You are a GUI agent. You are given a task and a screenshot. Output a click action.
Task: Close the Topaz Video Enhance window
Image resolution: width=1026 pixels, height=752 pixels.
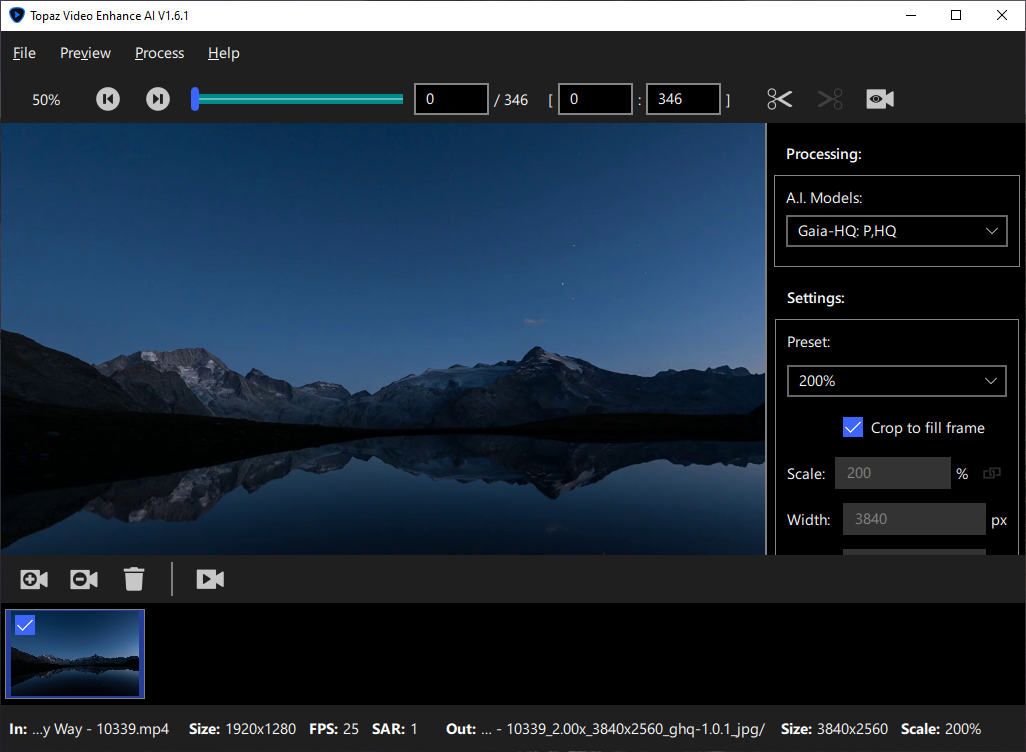pos(1002,15)
